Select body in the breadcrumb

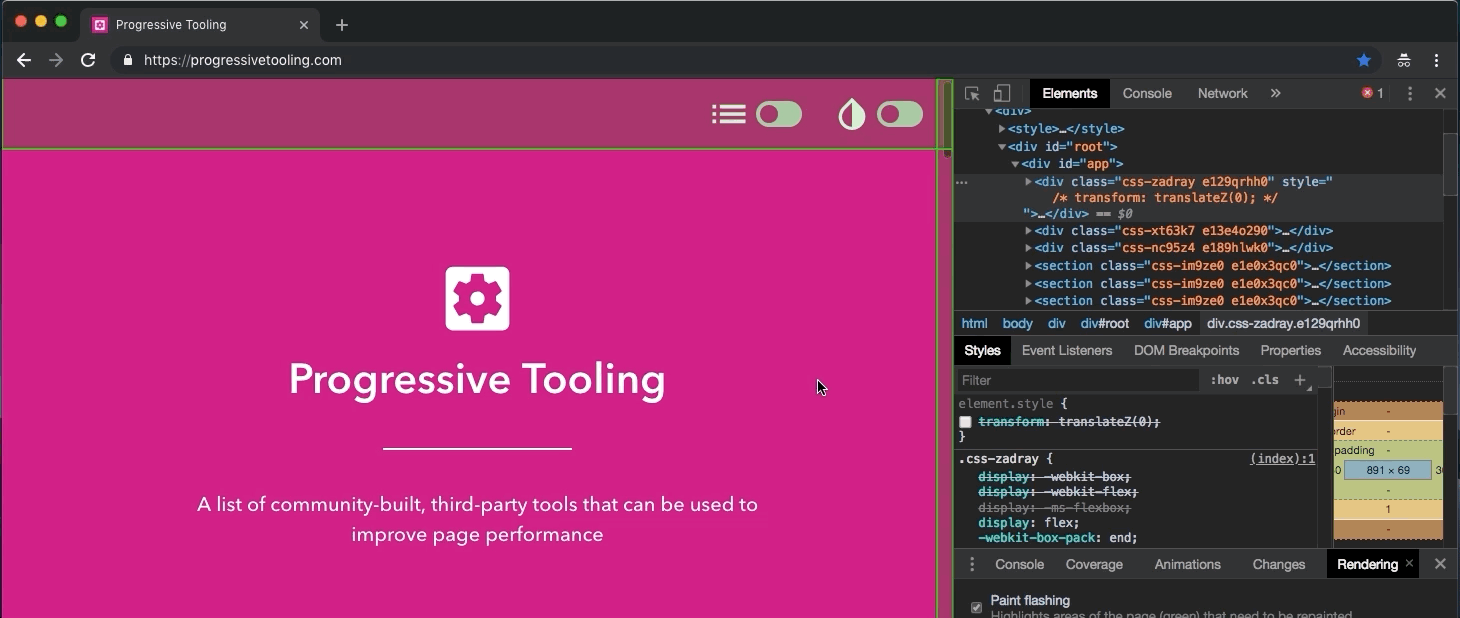pyautogui.click(x=1017, y=324)
